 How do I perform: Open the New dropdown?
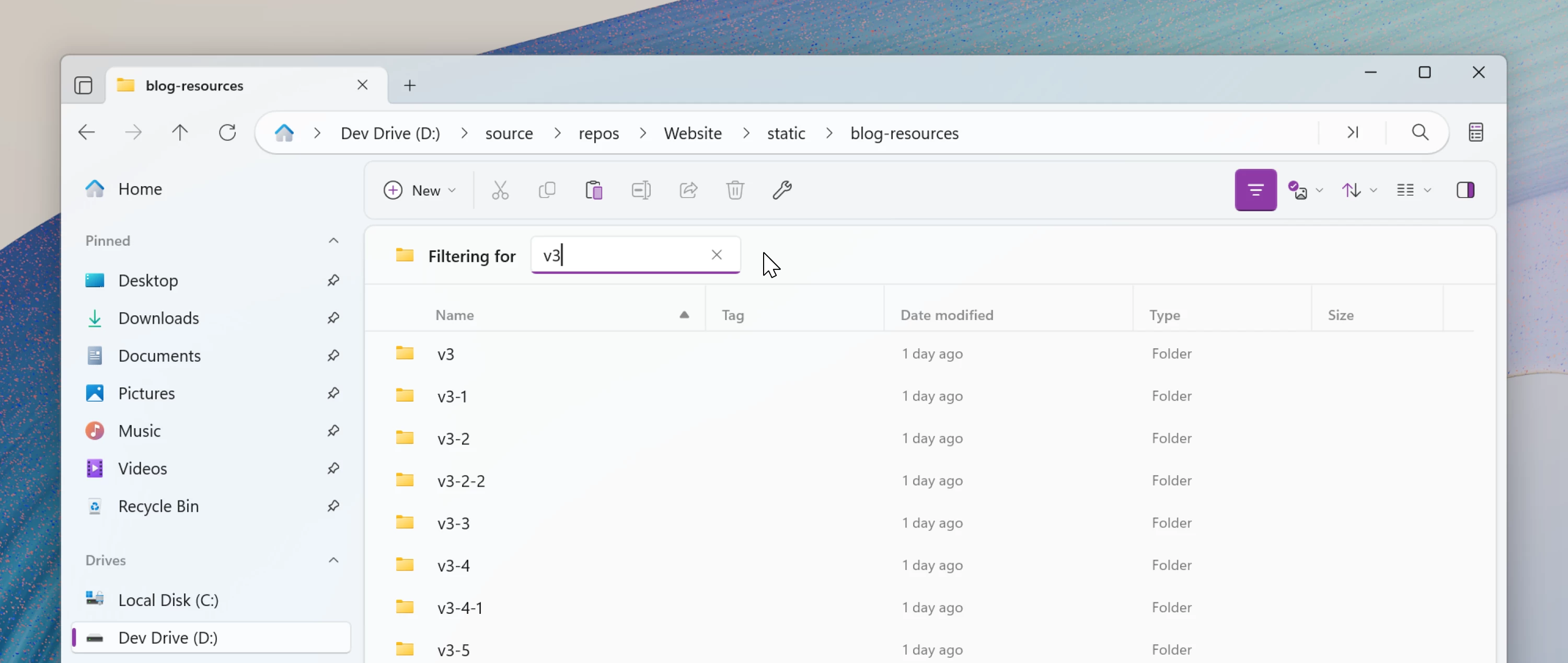pos(419,190)
